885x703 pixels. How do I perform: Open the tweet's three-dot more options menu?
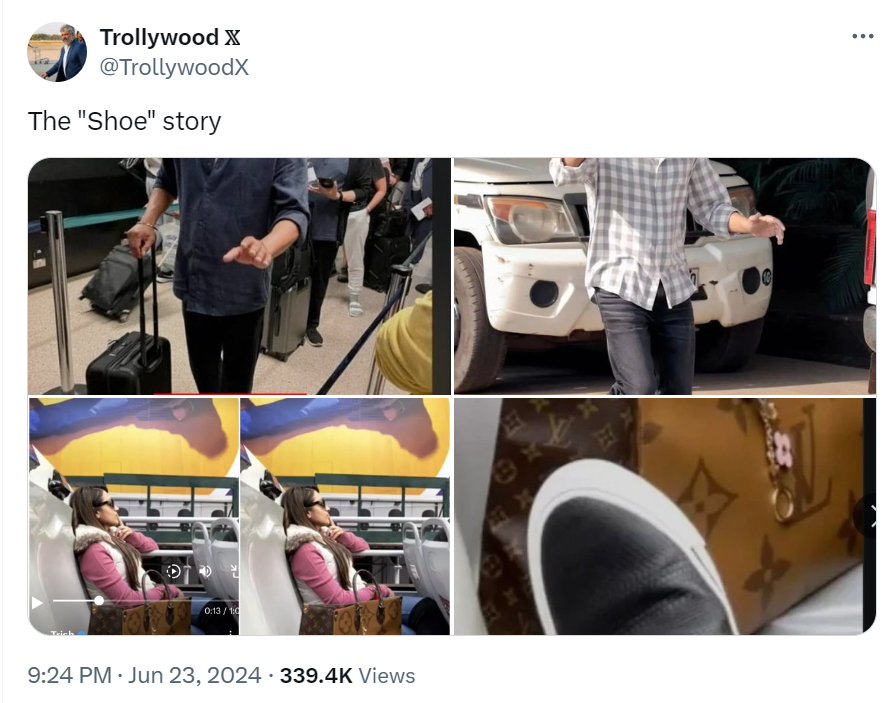coord(862,36)
